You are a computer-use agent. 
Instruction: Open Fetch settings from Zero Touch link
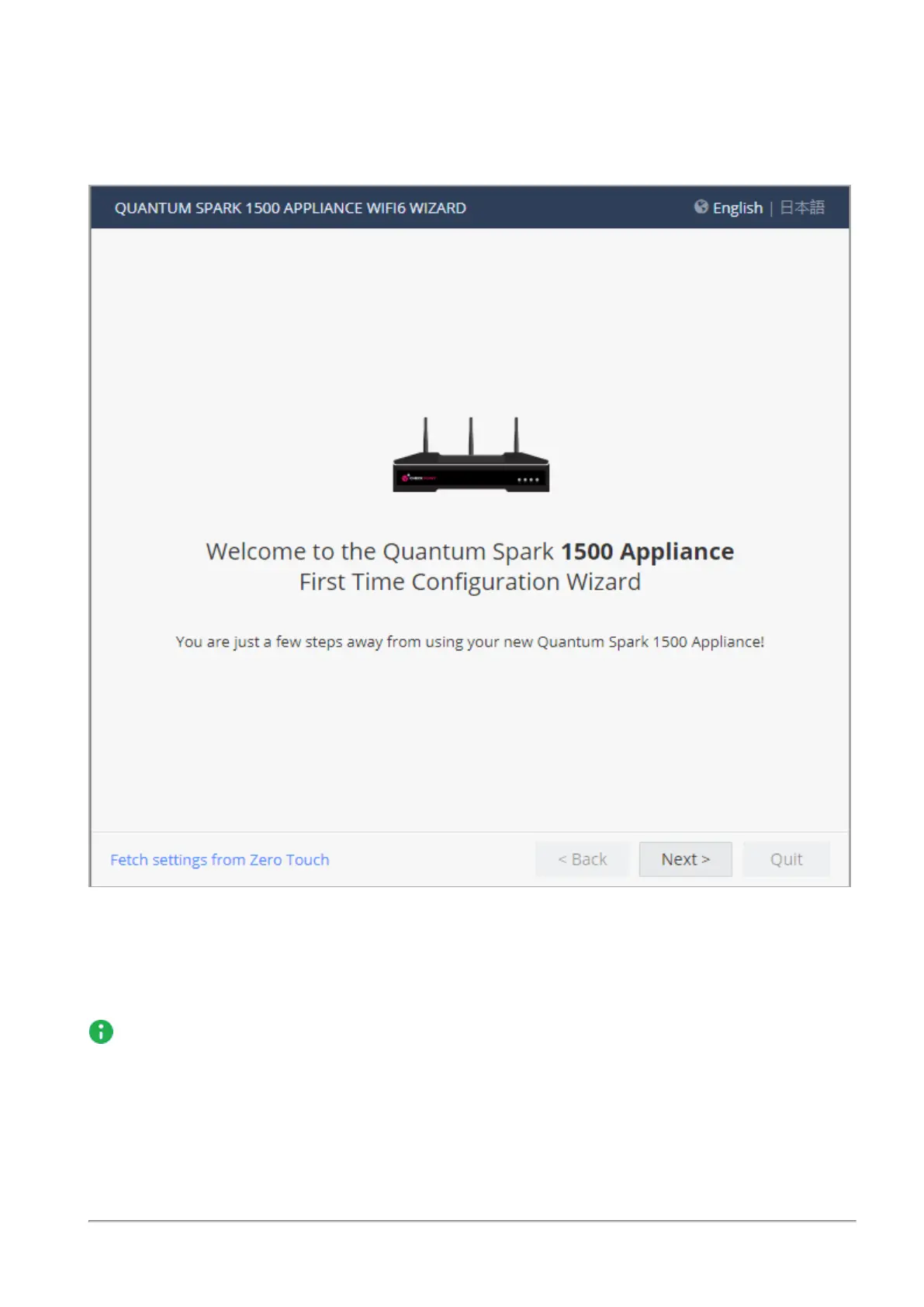click(x=220, y=860)
